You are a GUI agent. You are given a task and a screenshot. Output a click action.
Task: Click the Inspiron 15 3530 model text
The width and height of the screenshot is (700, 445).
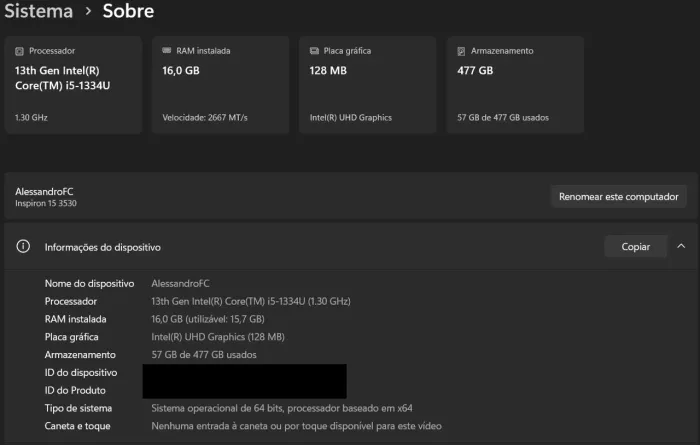[x=46, y=204]
